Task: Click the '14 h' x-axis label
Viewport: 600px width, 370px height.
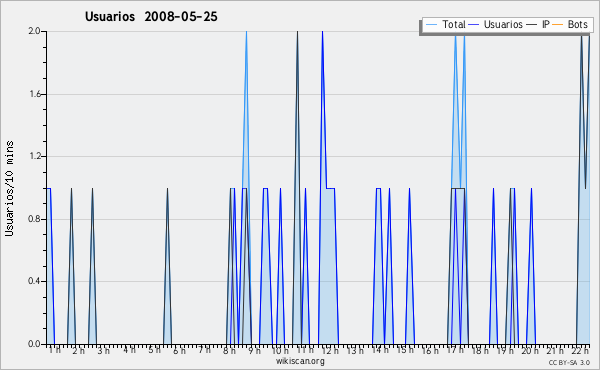Action: (380, 350)
